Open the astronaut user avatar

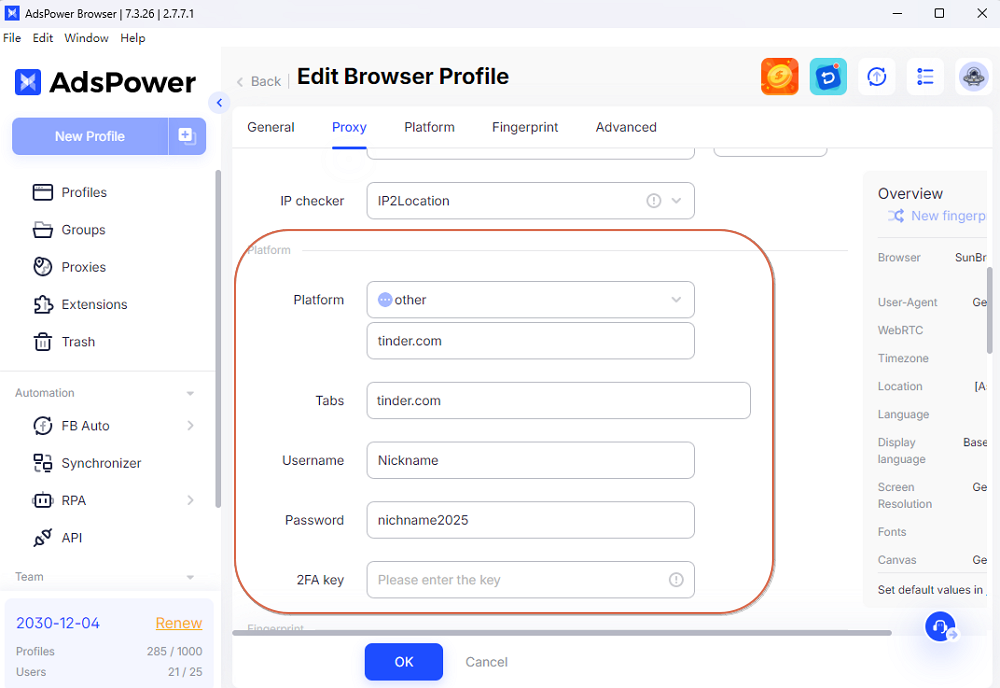(972, 77)
